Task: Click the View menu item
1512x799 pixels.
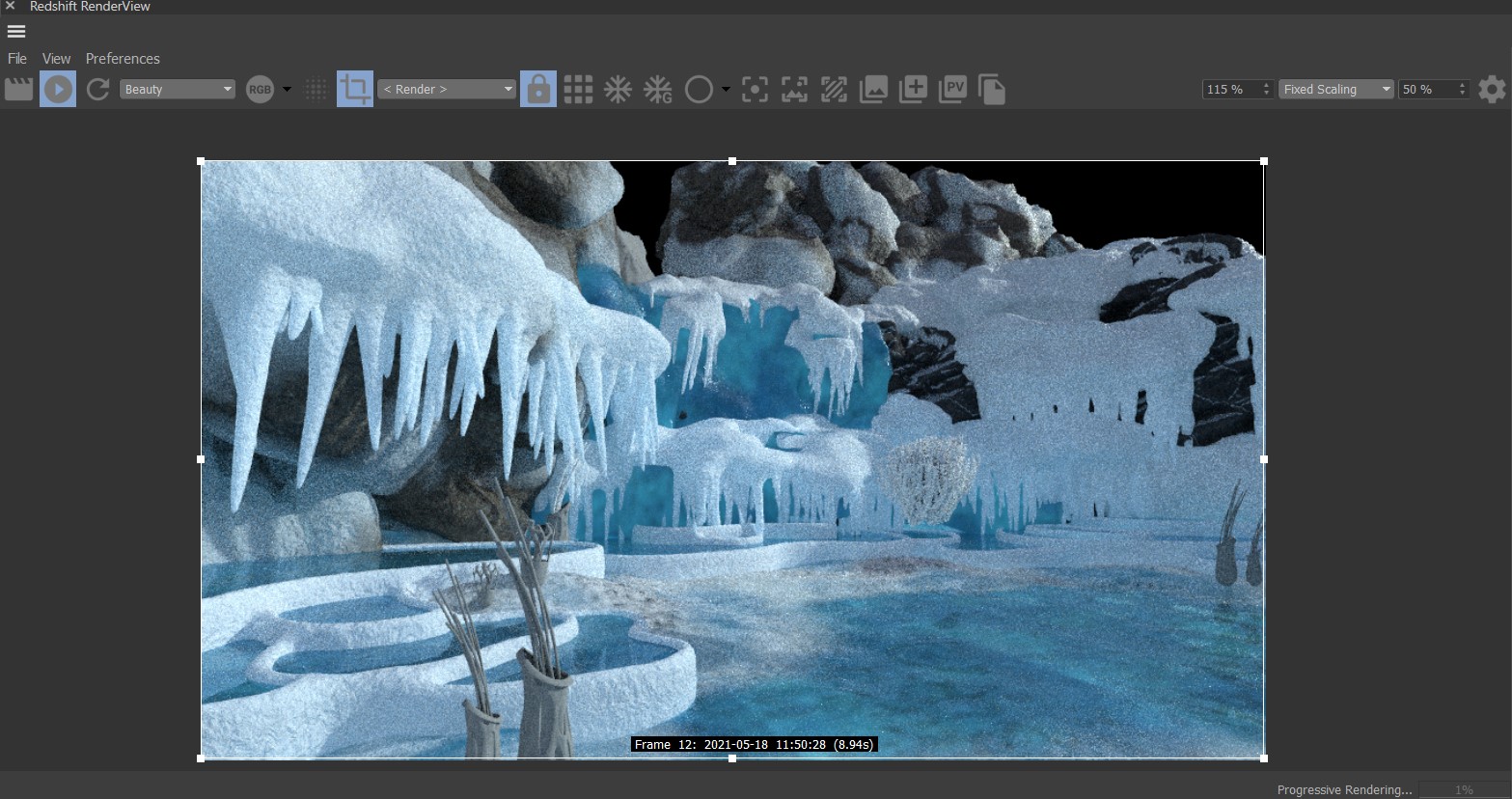Action: (55, 59)
